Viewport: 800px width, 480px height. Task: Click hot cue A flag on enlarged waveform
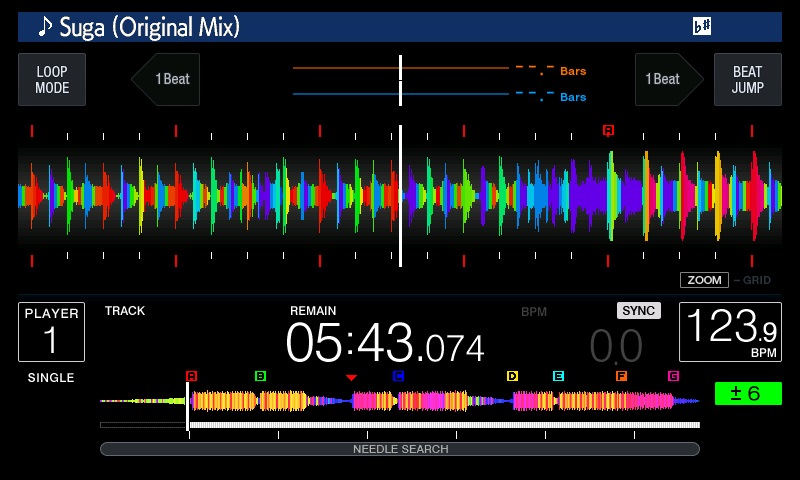tap(608, 131)
